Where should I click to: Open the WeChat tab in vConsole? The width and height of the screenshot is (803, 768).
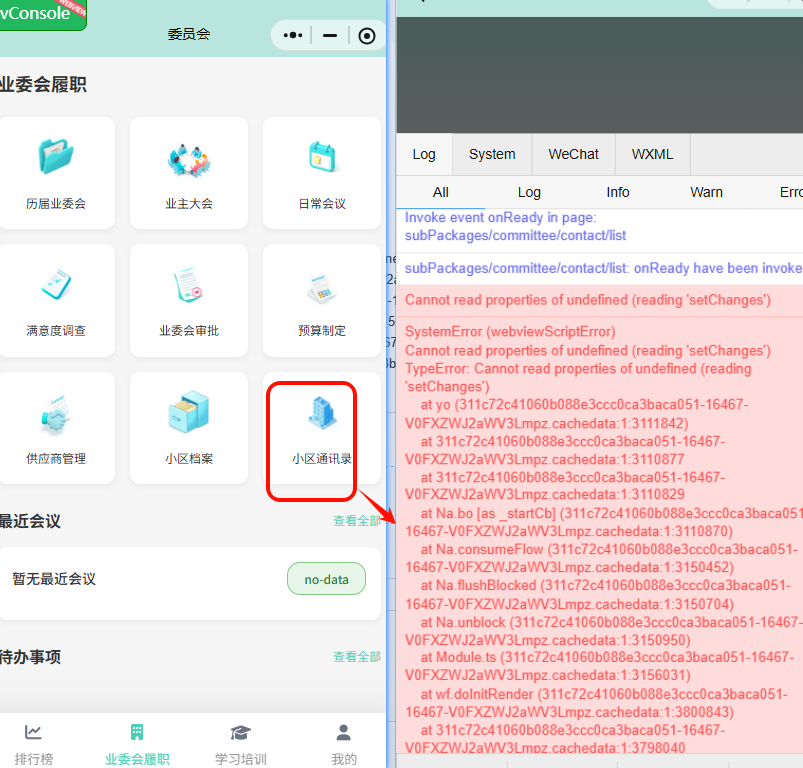pos(572,154)
